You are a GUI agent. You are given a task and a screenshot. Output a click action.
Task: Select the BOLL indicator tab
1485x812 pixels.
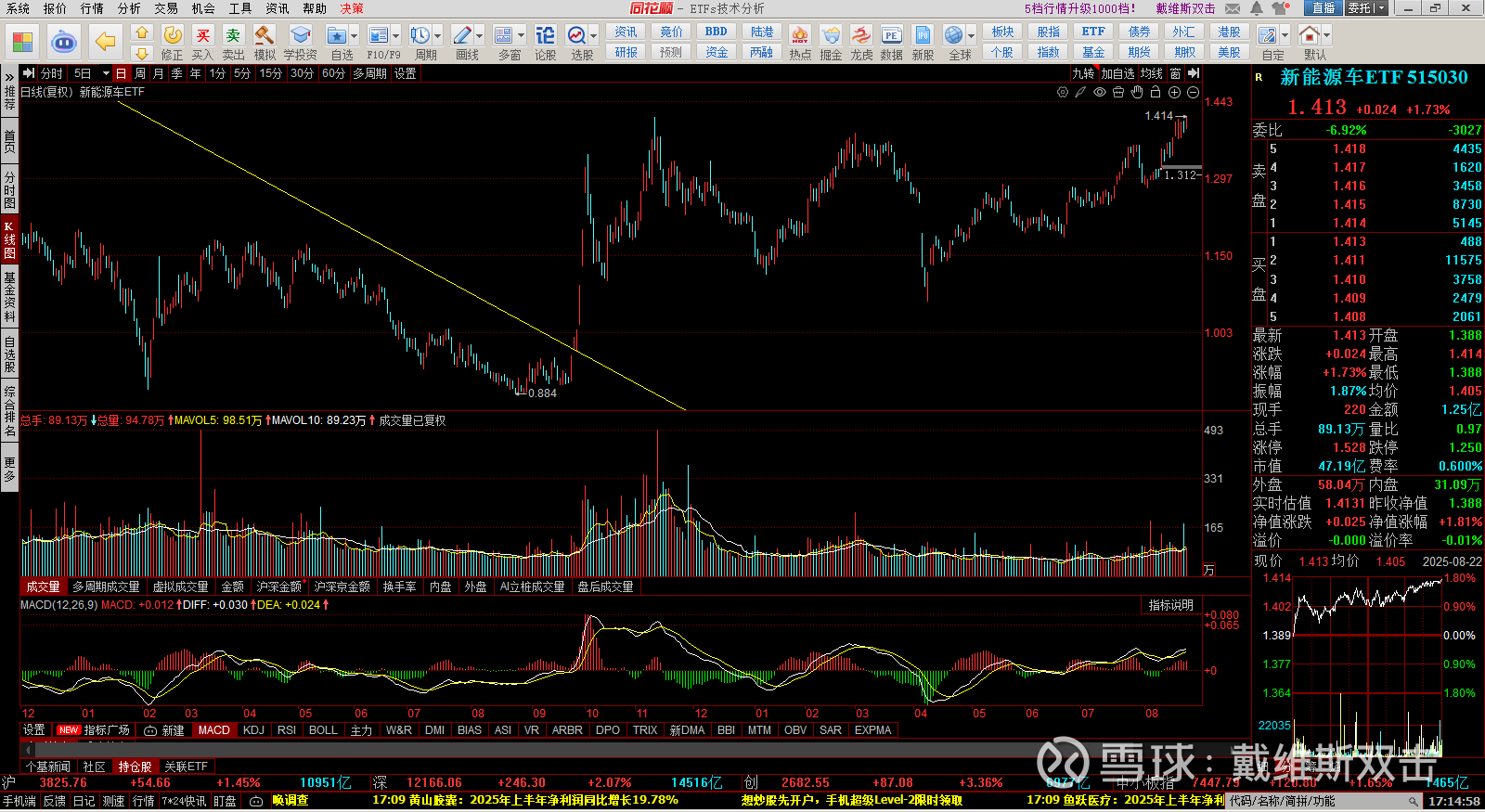[x=323, y=730]
